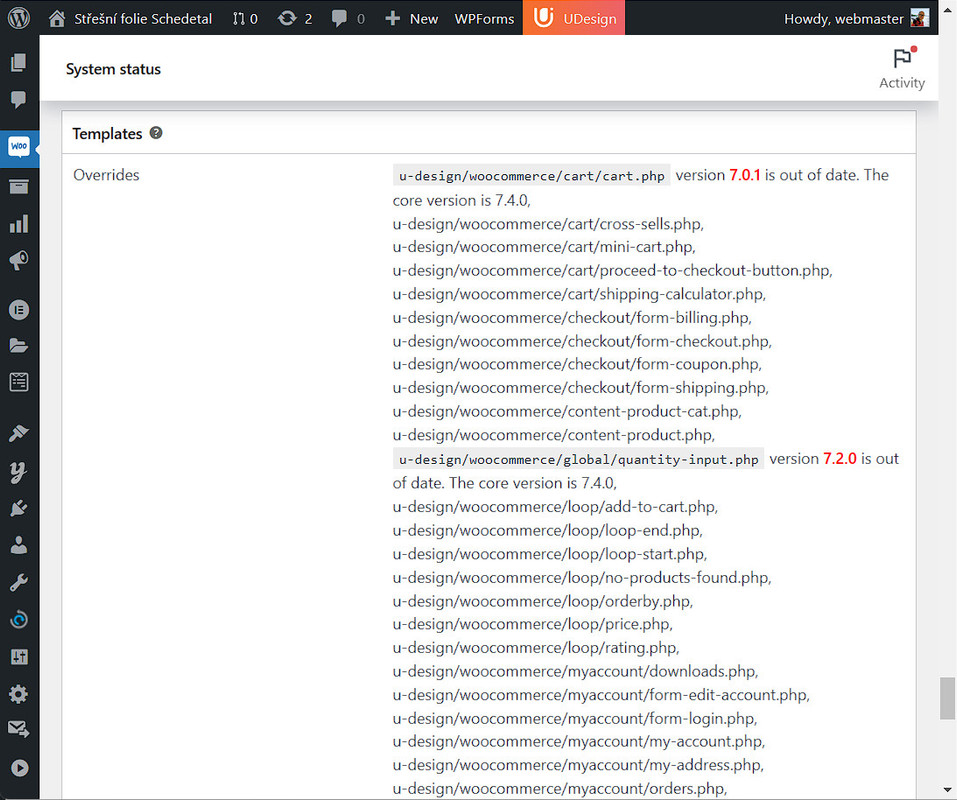
Task: Open Marketing megaphone icon
Action: click(x=19, y=261)
